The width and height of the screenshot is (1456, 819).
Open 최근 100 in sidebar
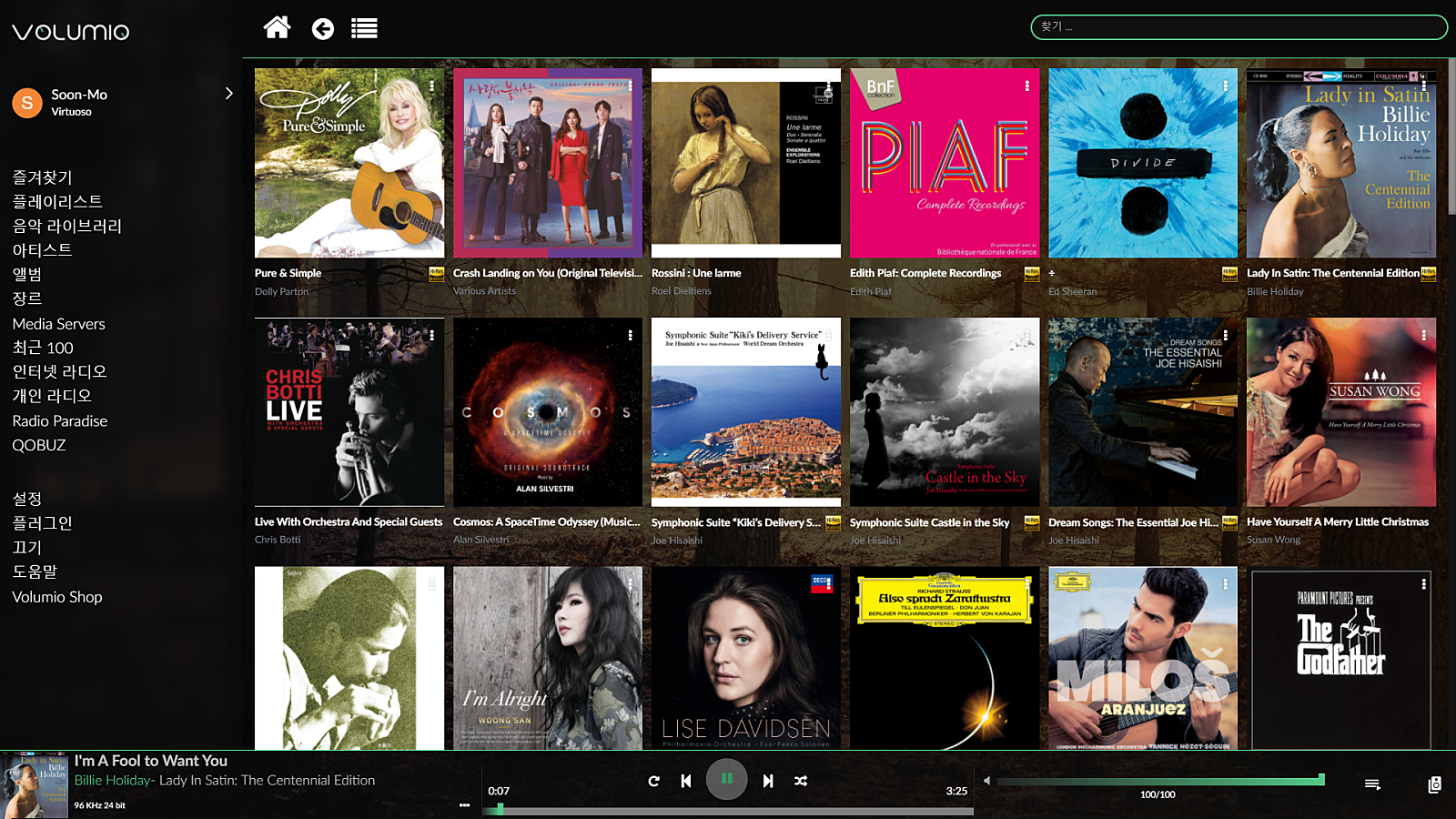click(43, 348)
